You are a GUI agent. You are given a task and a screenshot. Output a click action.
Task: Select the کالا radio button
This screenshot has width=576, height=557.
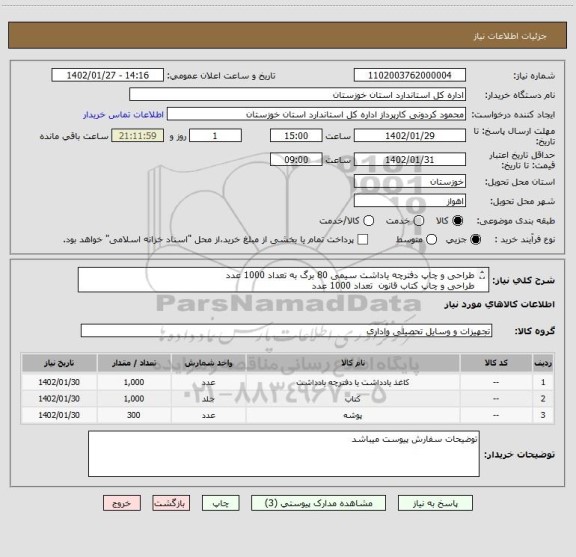458,221
